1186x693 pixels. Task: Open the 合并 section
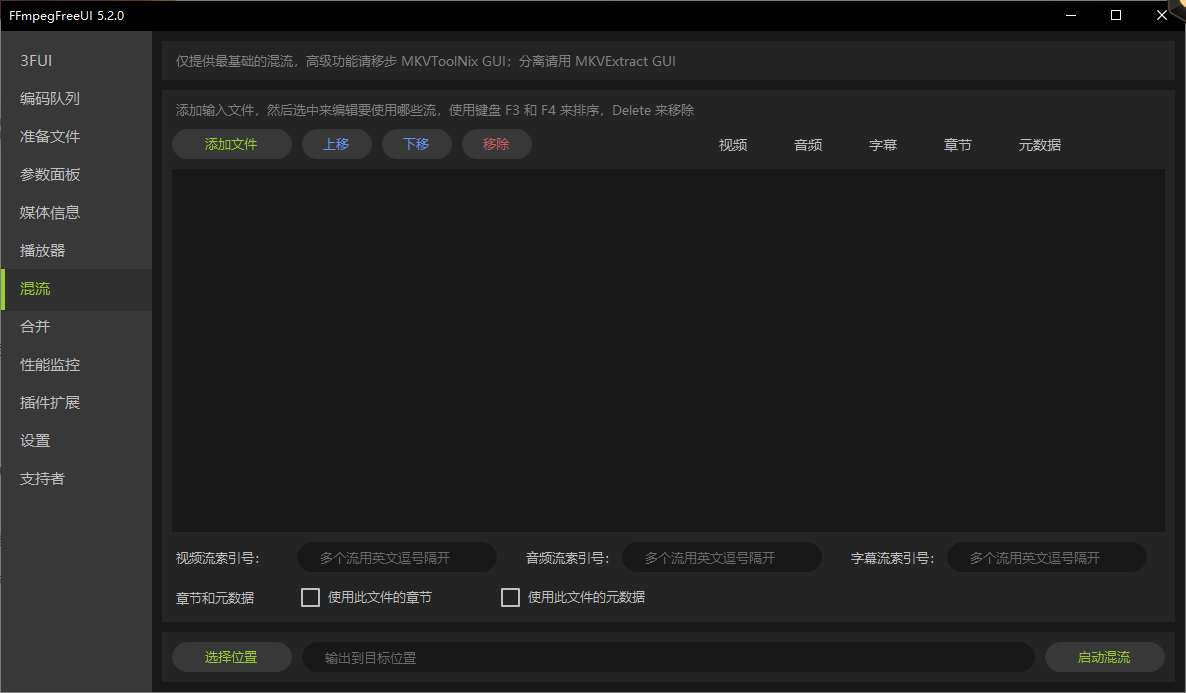[x=33, y=326]
